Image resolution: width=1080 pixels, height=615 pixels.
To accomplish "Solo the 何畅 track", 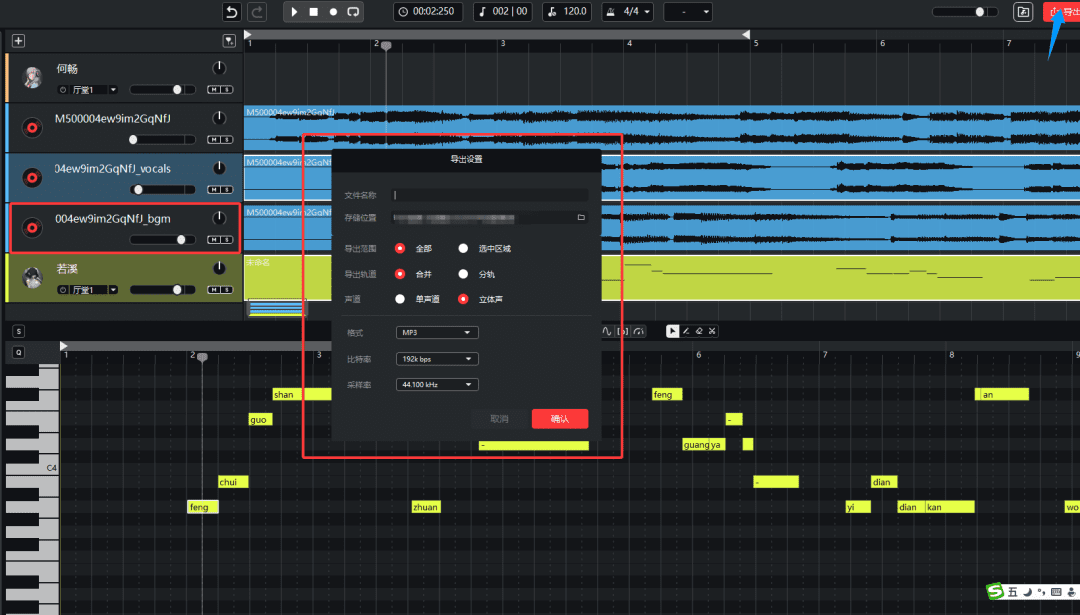I will tap(227, 90).
